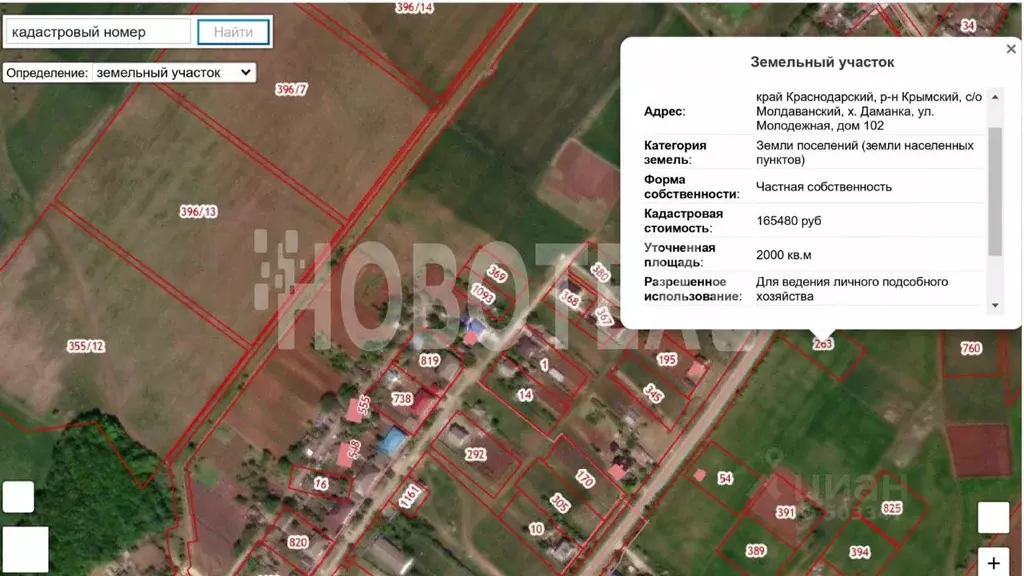Click the Найти search button
Image resolution: width=1024 pixels, height=576 pixels.
pyautogui.click(x=233, y=32)
